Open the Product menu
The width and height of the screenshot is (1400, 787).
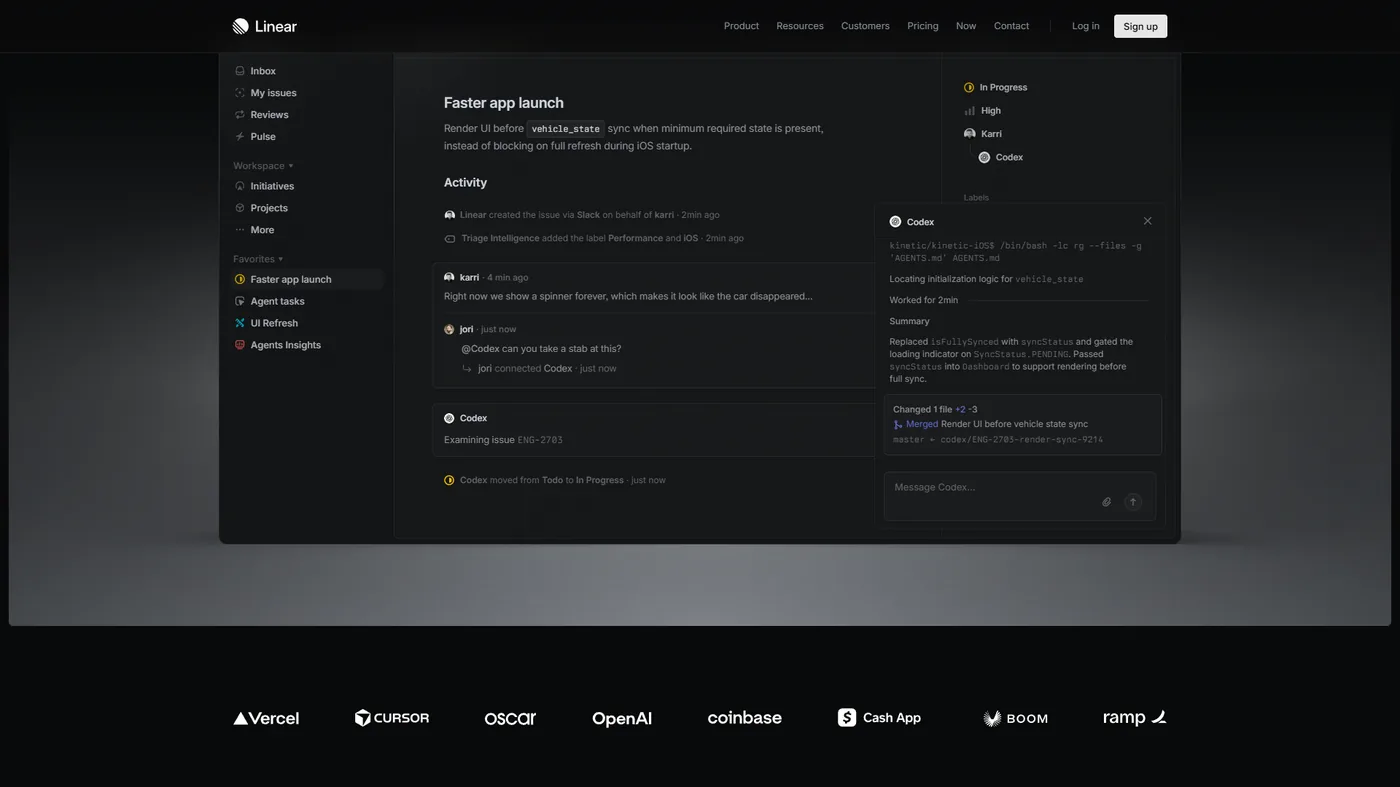tap(741, 26)
